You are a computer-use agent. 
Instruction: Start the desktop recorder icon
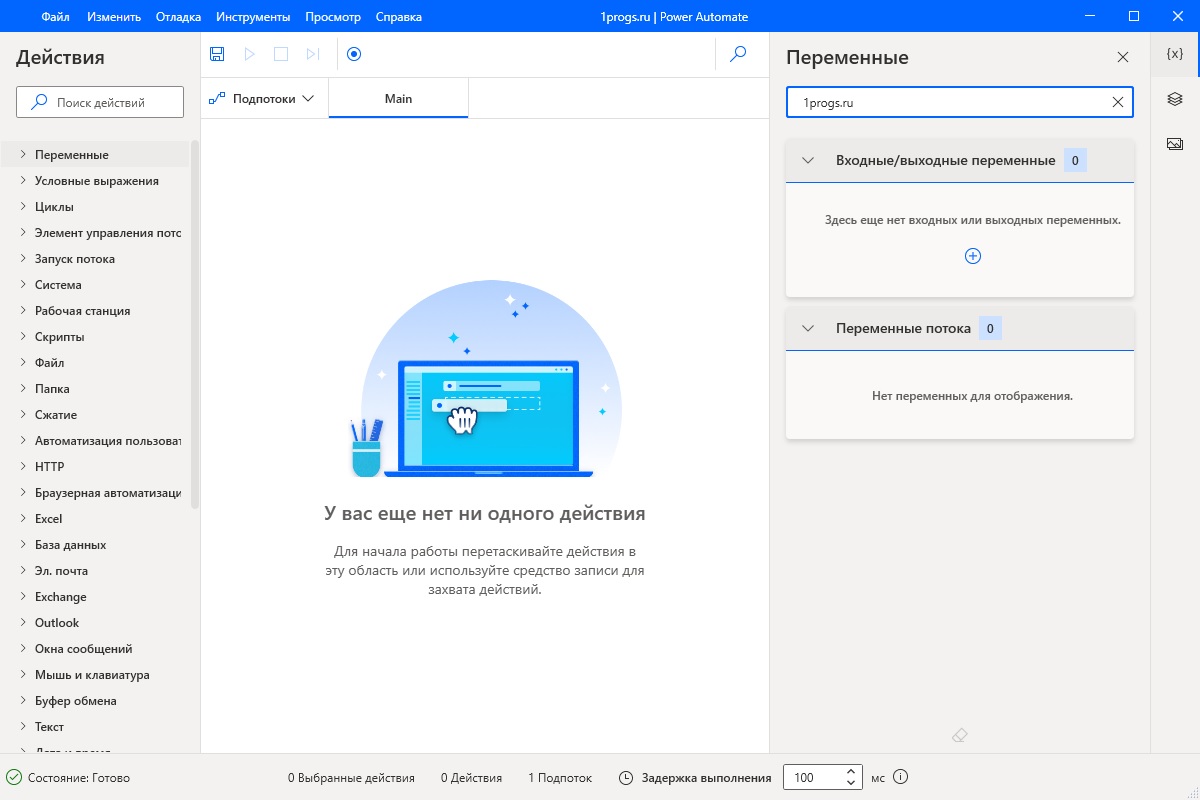click(x=353, y=54)
